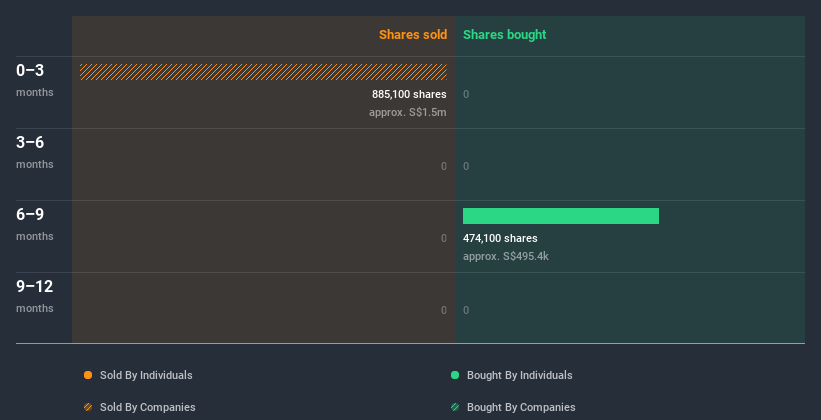Click the striped Bought By Companies legend icon
821x420 pixels.
455,407
